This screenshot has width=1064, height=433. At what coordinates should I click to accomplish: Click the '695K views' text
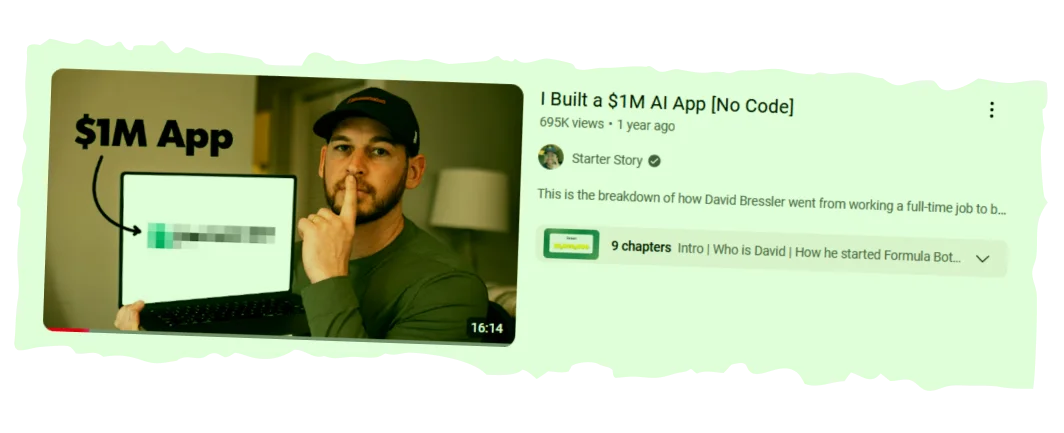pyautogui.click(x=571, y=124)
